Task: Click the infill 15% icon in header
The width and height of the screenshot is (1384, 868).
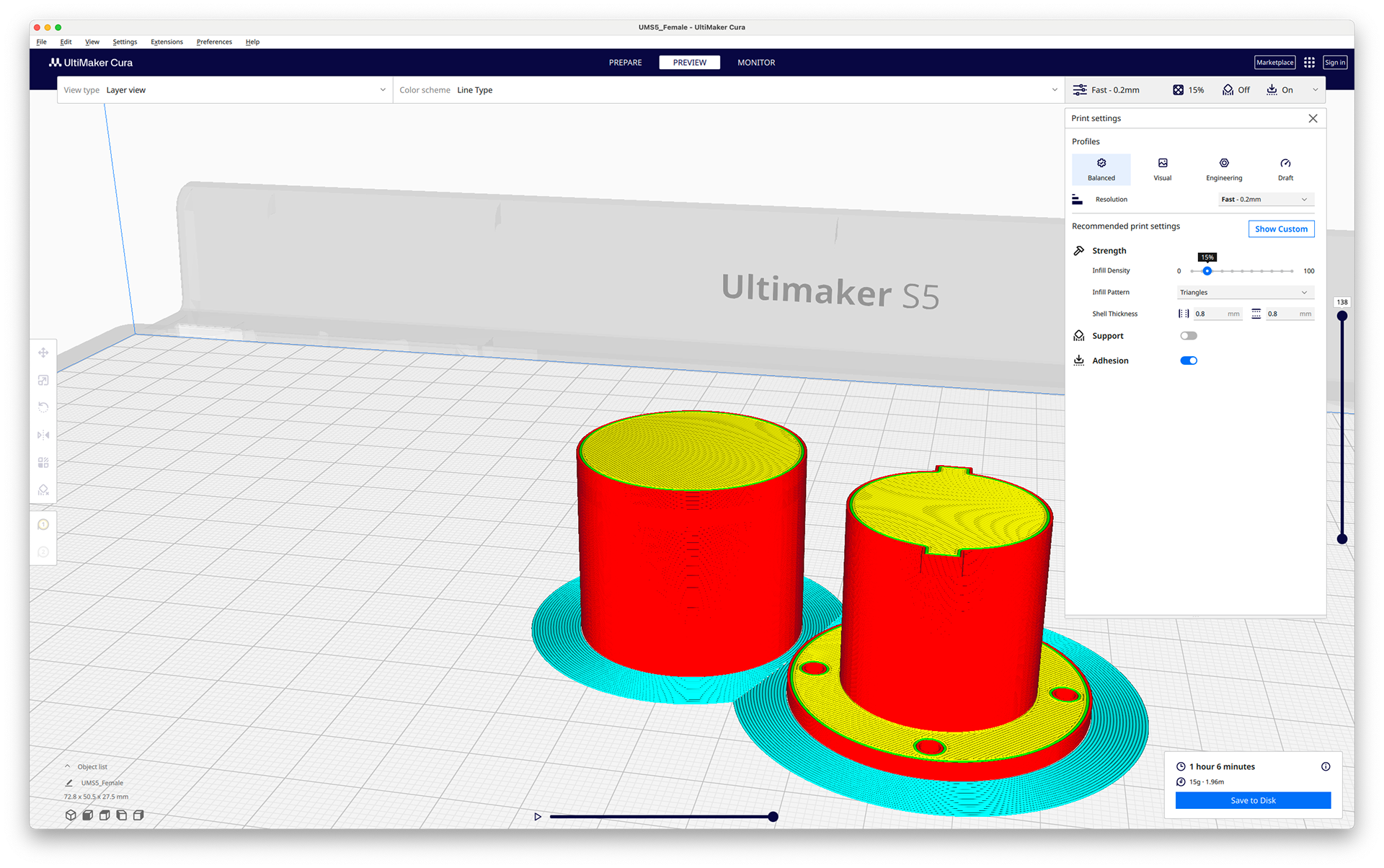Action: click(1178, 90)
